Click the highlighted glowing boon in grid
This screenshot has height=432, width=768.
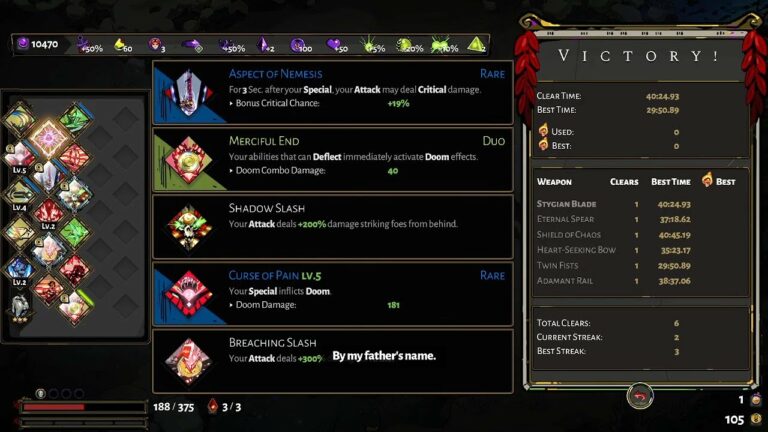[x=48, y=138]
